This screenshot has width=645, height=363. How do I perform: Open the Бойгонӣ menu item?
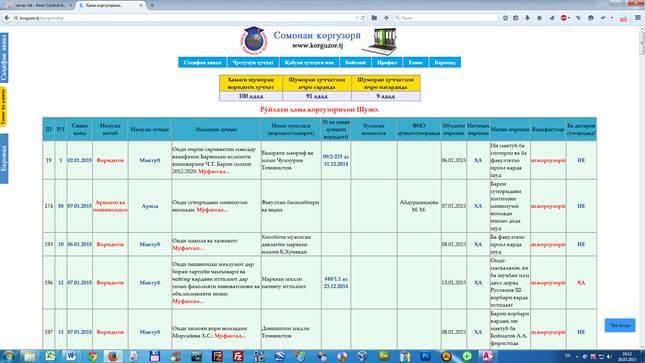[x=355, y=63]
